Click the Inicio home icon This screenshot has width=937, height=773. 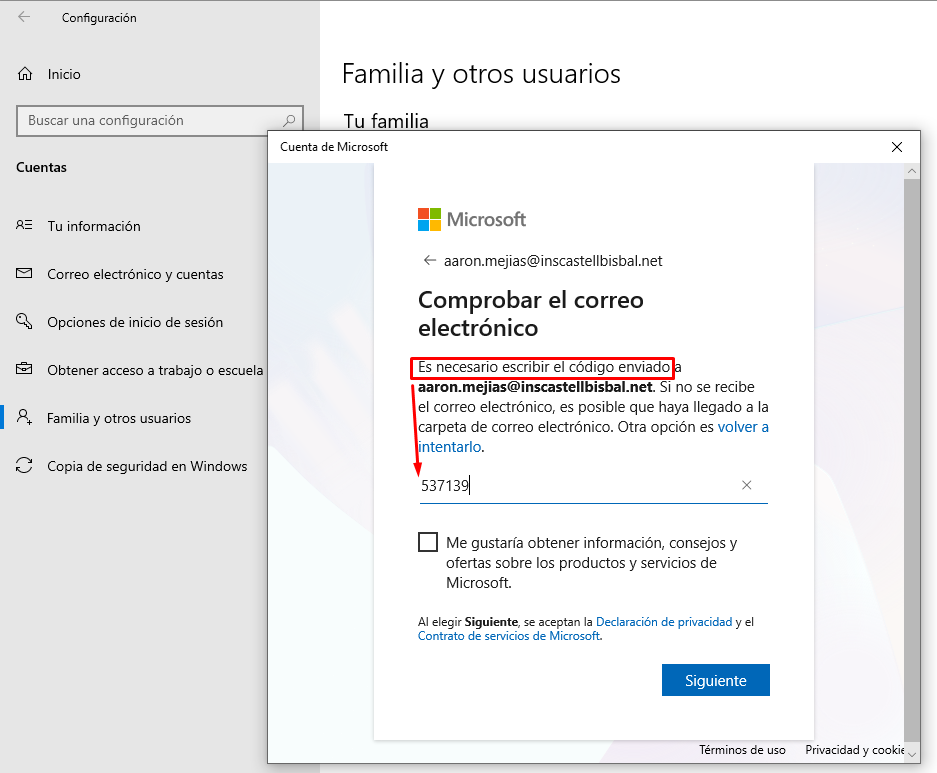25,74
